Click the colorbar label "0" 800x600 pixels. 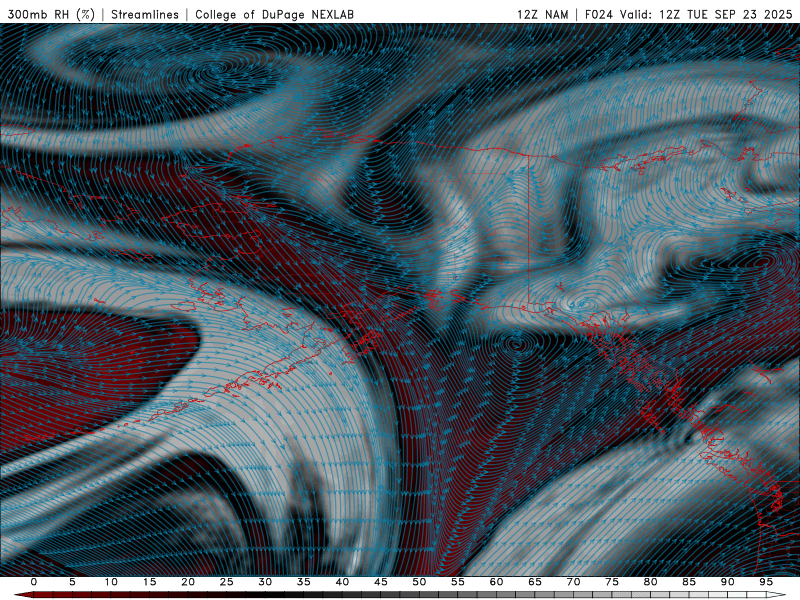click(34, 582)
